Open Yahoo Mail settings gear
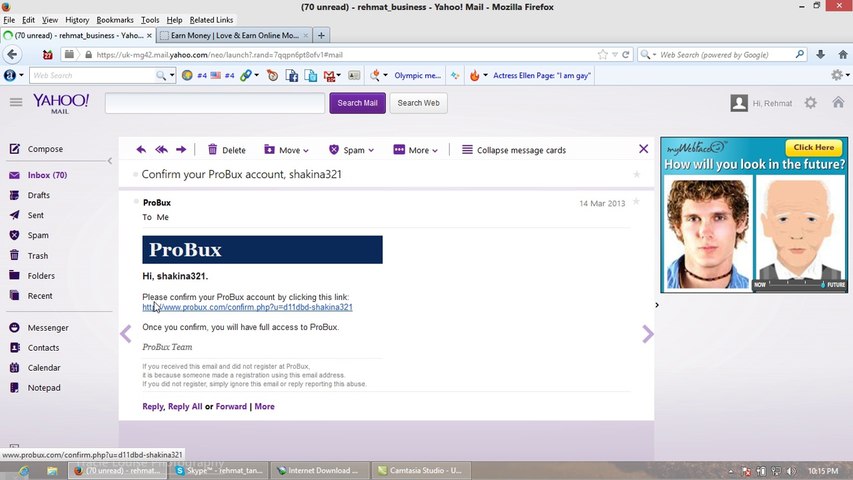Viewport: 853px width, 480px height. [811, 103]
